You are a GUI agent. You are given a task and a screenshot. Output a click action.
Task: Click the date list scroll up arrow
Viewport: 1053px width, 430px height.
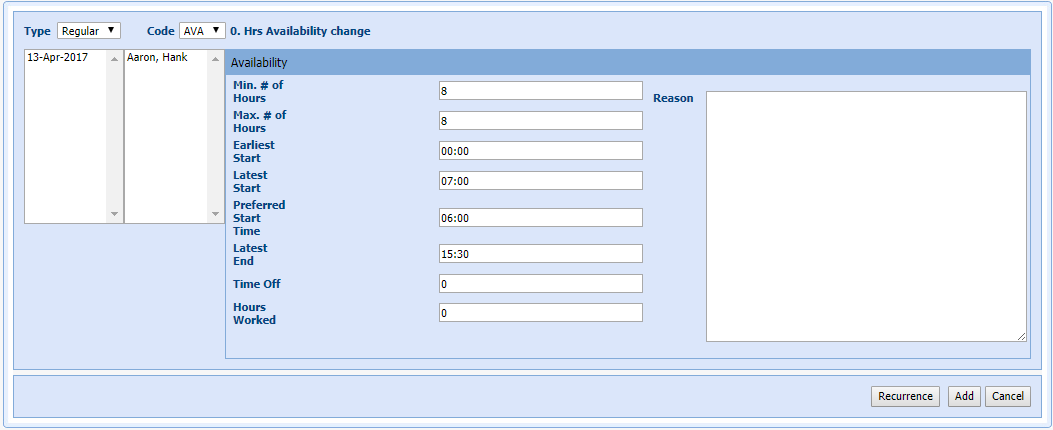point(114,59)
